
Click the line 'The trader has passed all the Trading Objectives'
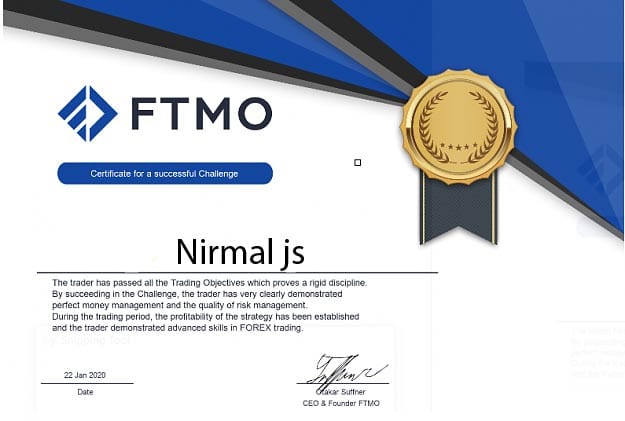[209, 283]
